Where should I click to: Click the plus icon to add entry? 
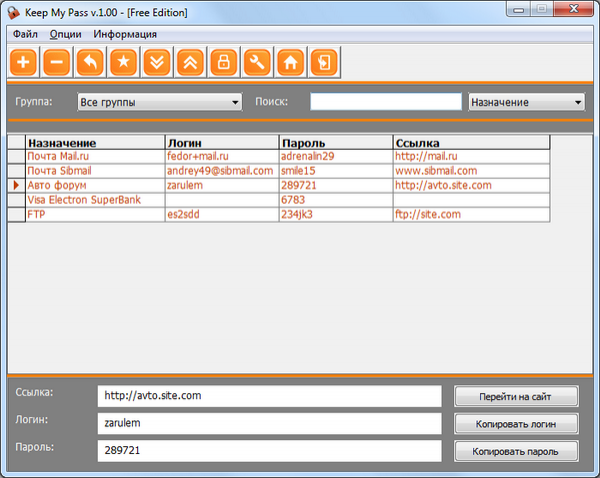point(24,62)
